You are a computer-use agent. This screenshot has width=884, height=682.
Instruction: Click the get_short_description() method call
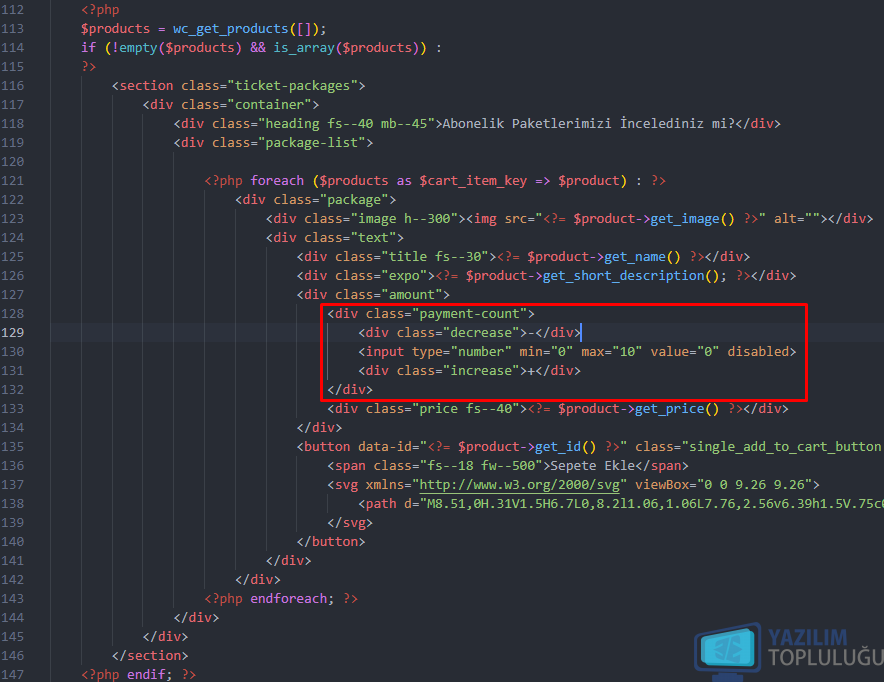pos(631,276)
